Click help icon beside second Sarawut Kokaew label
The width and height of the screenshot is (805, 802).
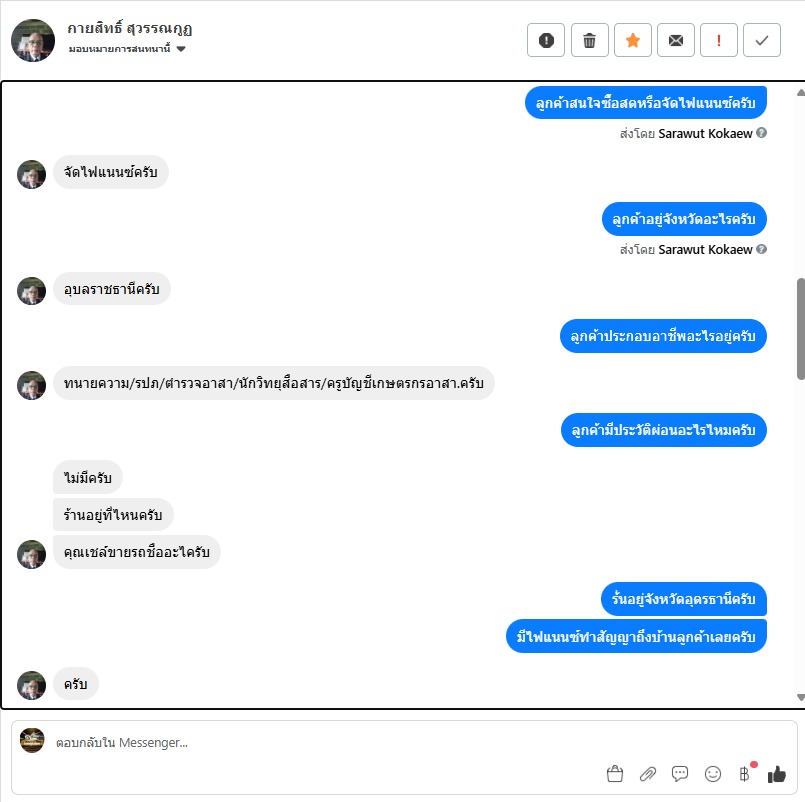point(762,249)
